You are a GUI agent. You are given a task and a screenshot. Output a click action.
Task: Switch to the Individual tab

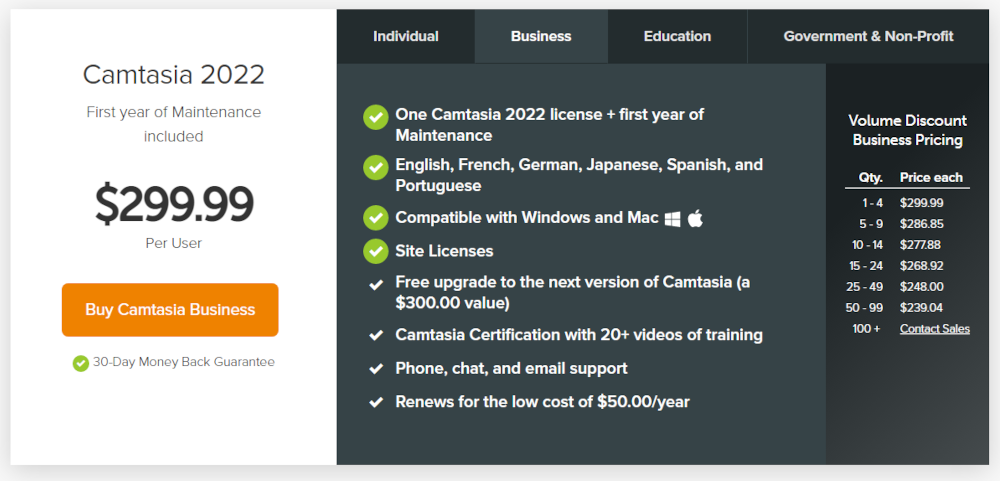coord(406,36)
